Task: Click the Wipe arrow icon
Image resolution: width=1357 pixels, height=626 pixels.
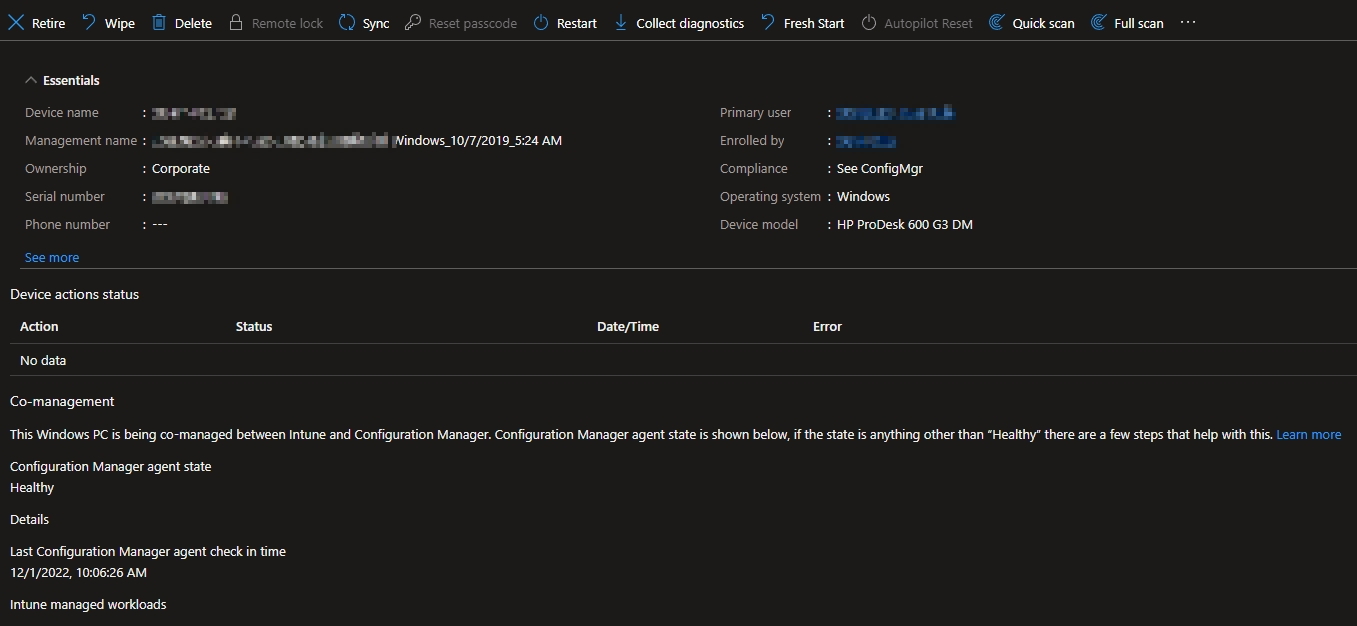Action: (89, 22)
